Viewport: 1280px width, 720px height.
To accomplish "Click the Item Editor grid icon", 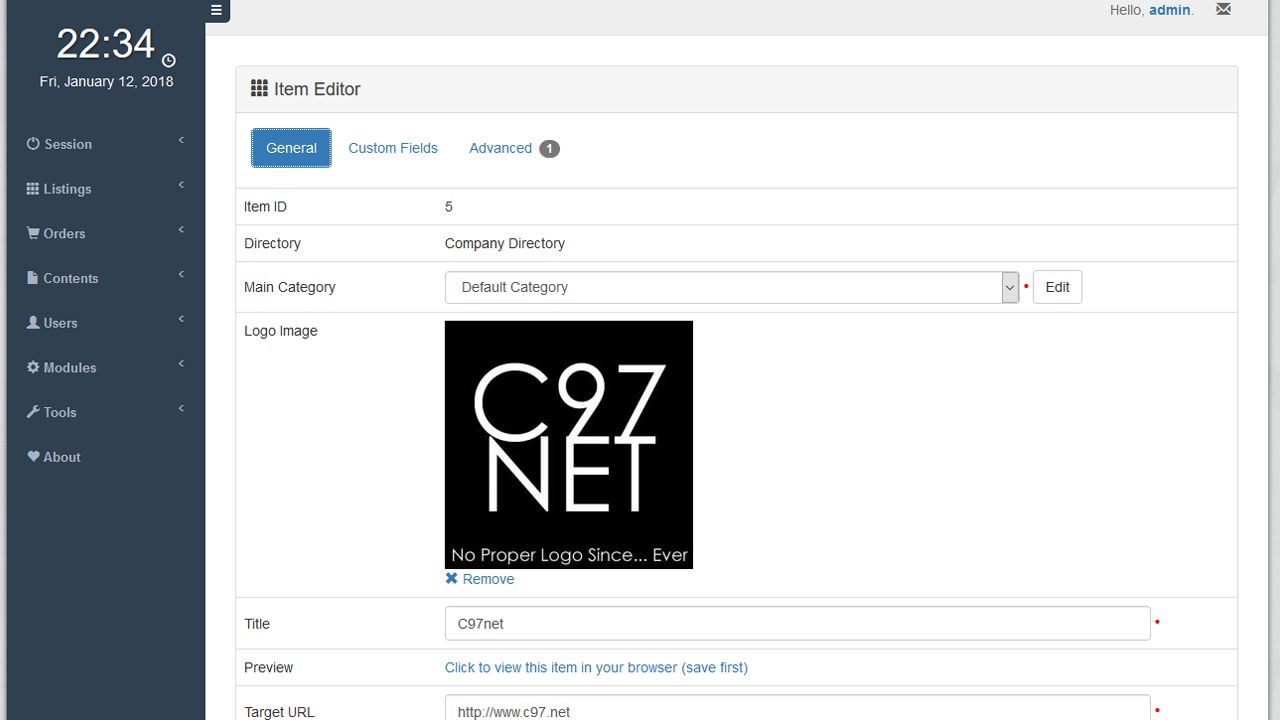I will coord(259,88).
